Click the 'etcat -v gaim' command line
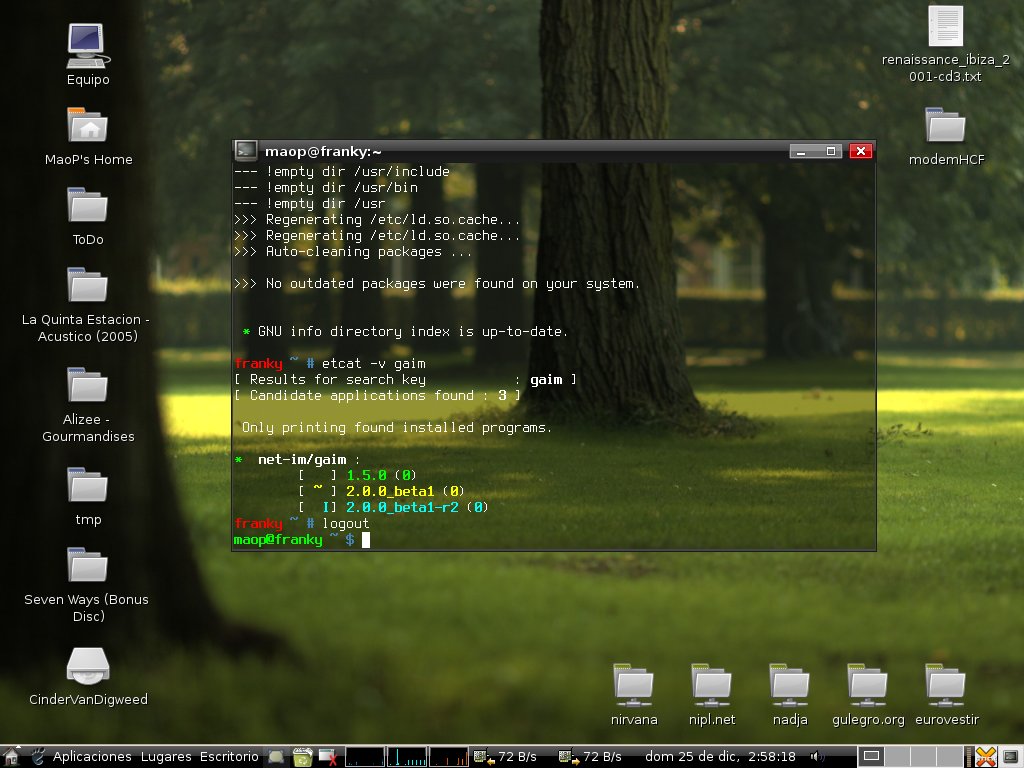Screen dimensions: 1024x768 [374, 363]
